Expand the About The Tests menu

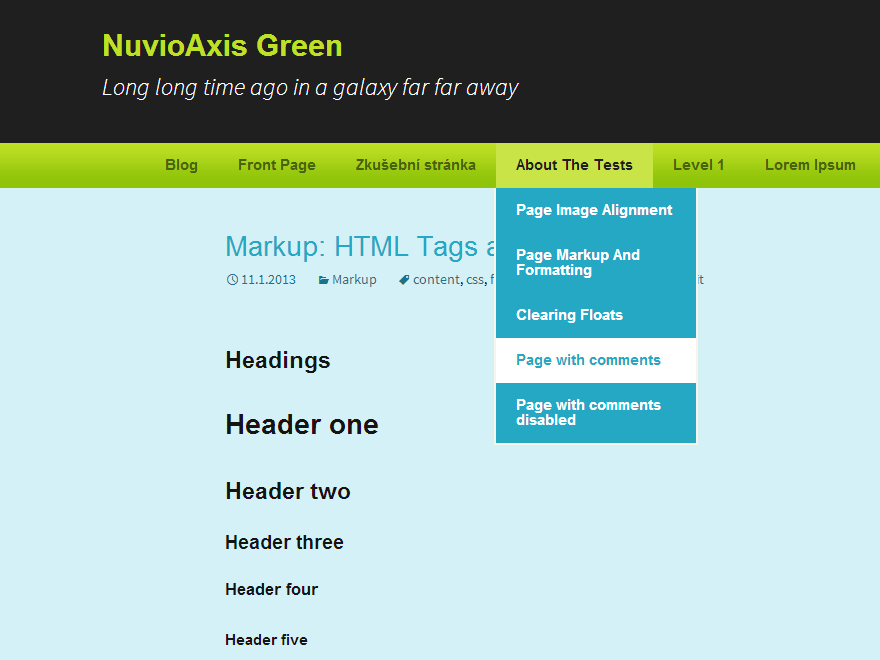[x=574, y=165]
